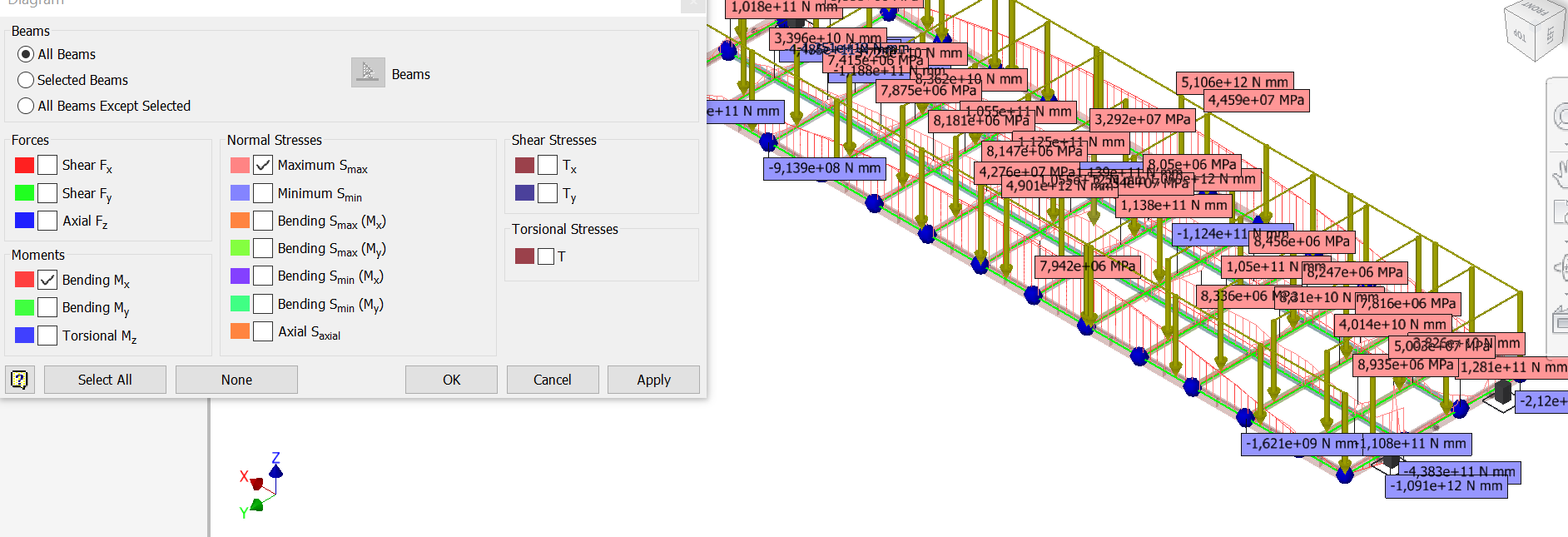Click the 8,247e+06 MPa label
This screenshot has width=1568, height=537.
[1354, 272]
